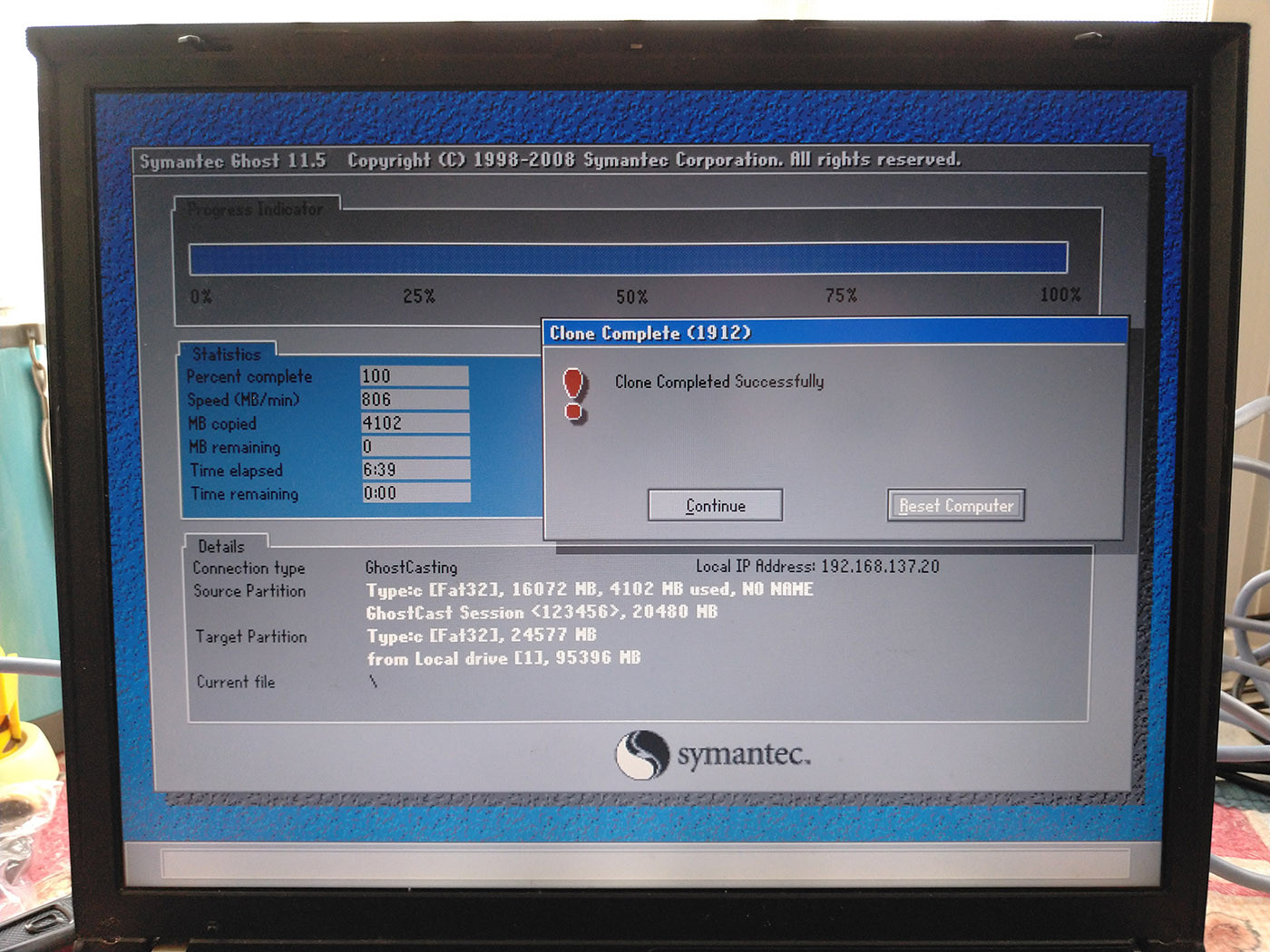The height and width of the screenshot is (952, 1270).
Task: Click the 'from Local drive [1], 95396 MB' text
Action: tap(503, 658)
